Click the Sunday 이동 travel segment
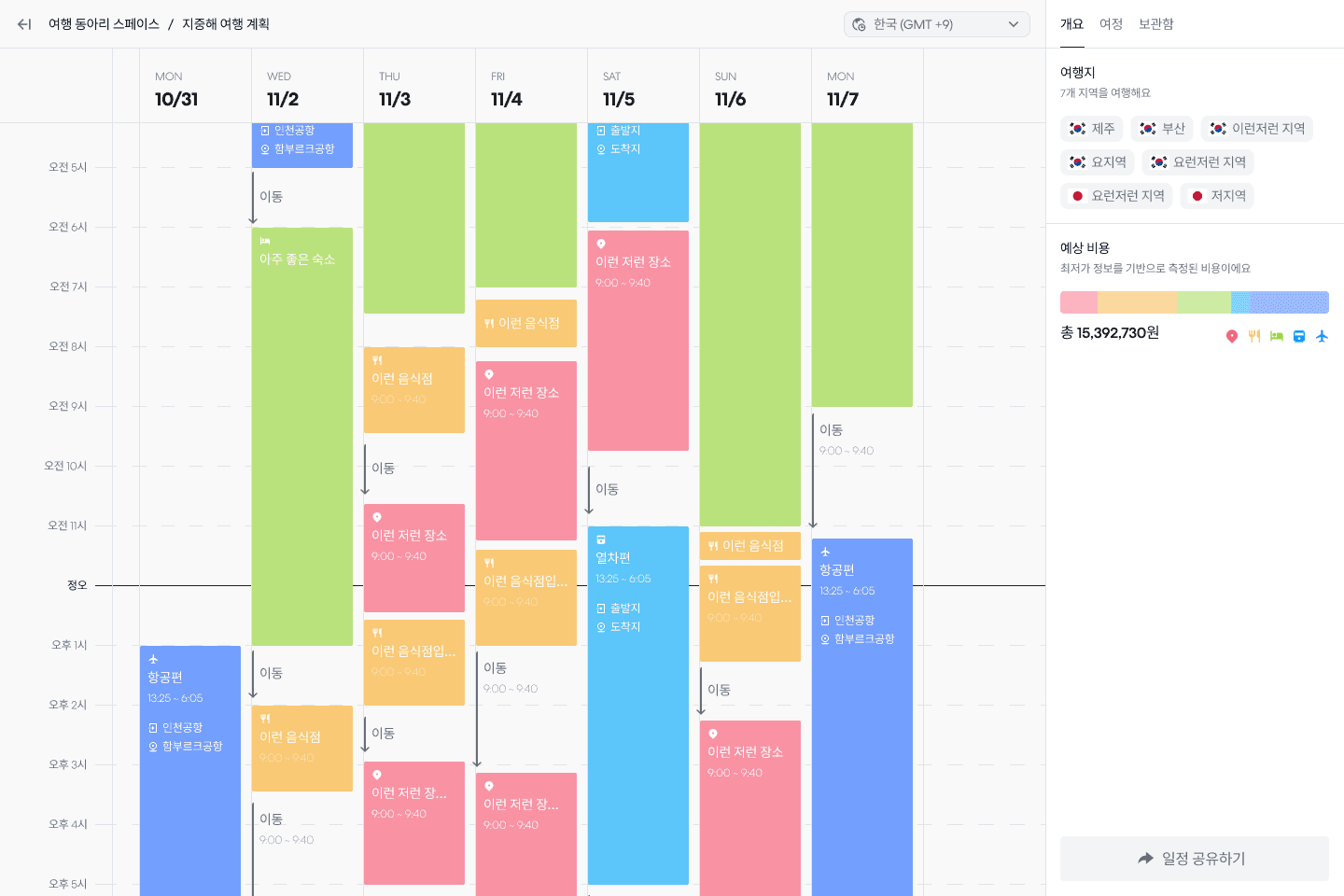Viewport: 1344px width, 896px height. click(719, 690)
